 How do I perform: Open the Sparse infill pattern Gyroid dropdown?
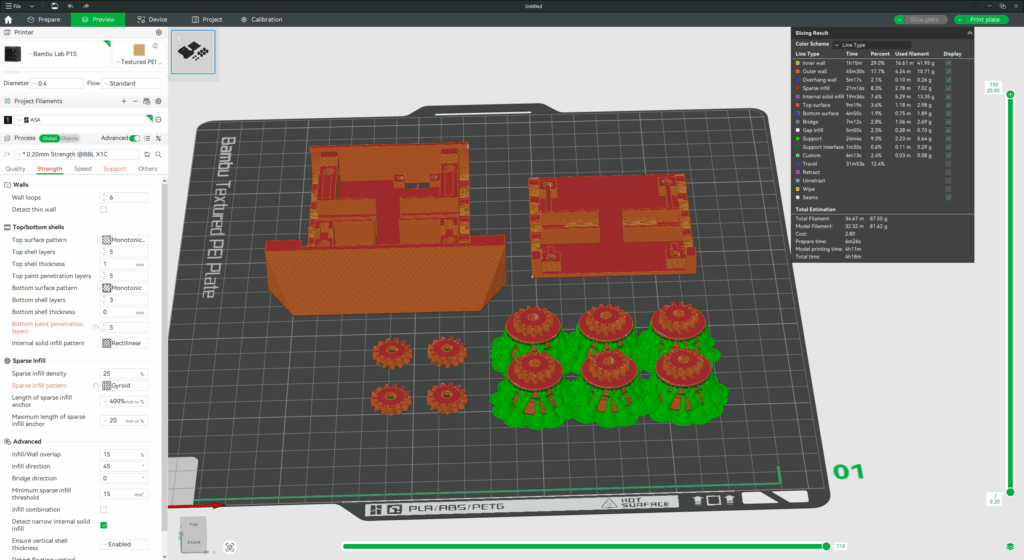tap(123, 385)
